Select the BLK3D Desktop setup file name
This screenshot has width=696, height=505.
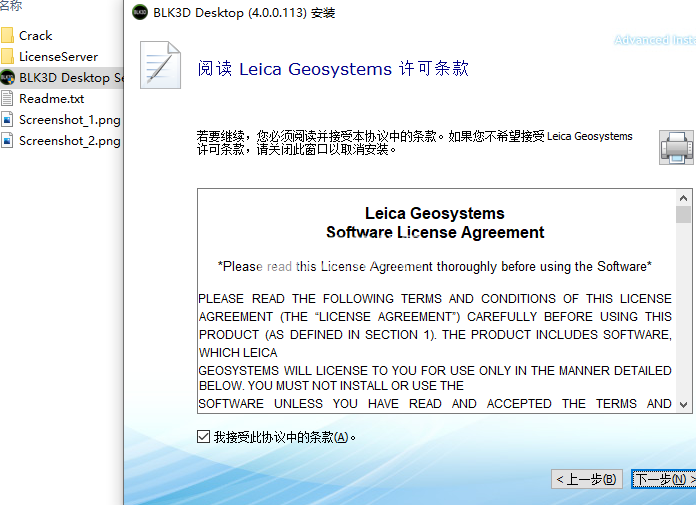click(x=71, y=78)
